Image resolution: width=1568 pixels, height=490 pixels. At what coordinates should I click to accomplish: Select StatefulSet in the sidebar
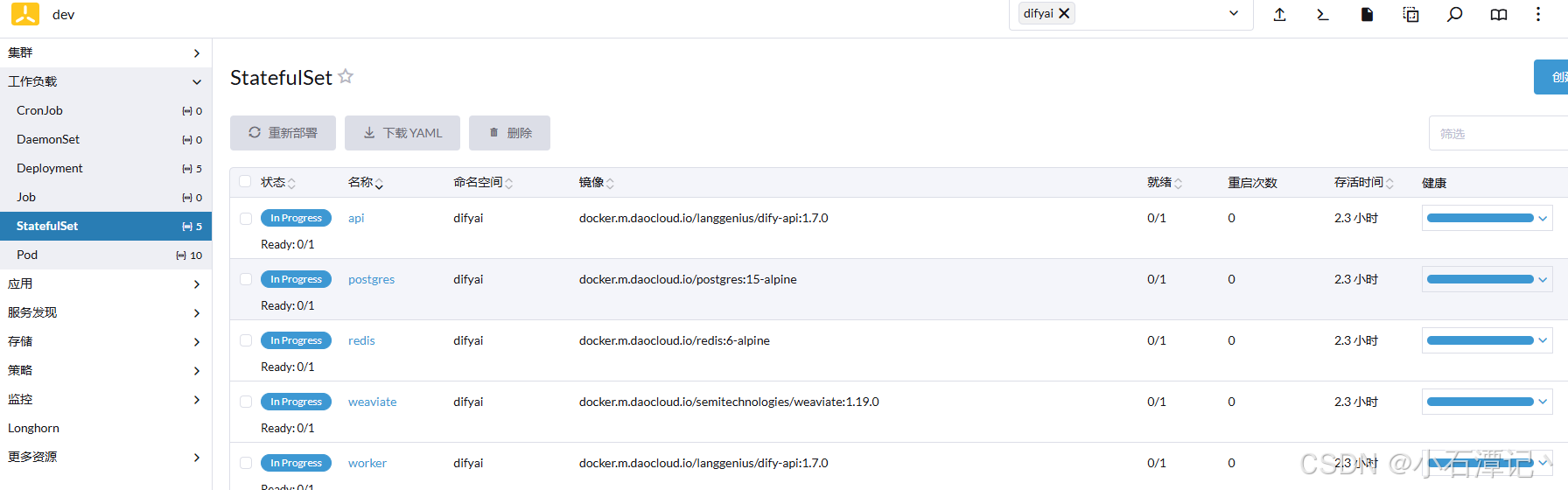point(106,226)
